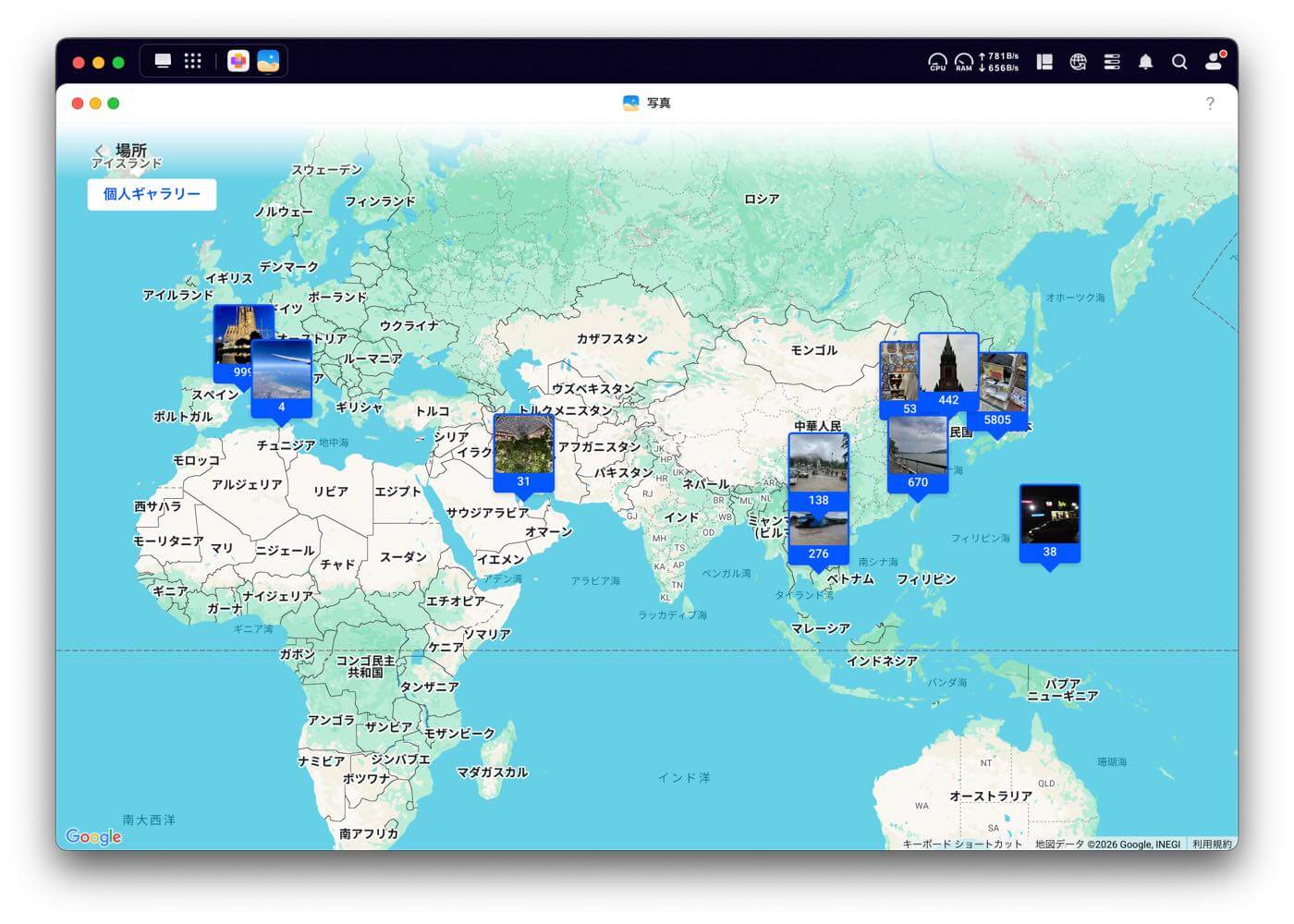
Task: Open the 個人ギャラリー gallery selector
Action: click(x=152, y=194)
